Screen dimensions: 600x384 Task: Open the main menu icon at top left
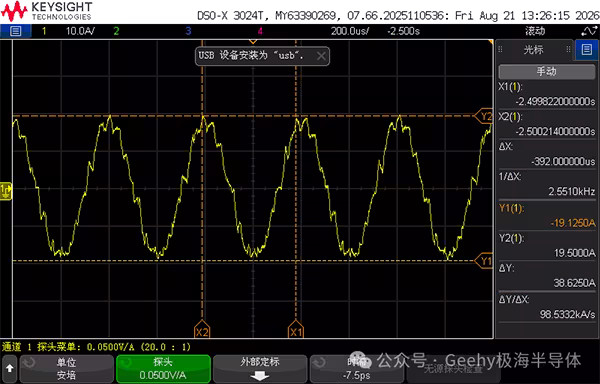pos(15,31)
